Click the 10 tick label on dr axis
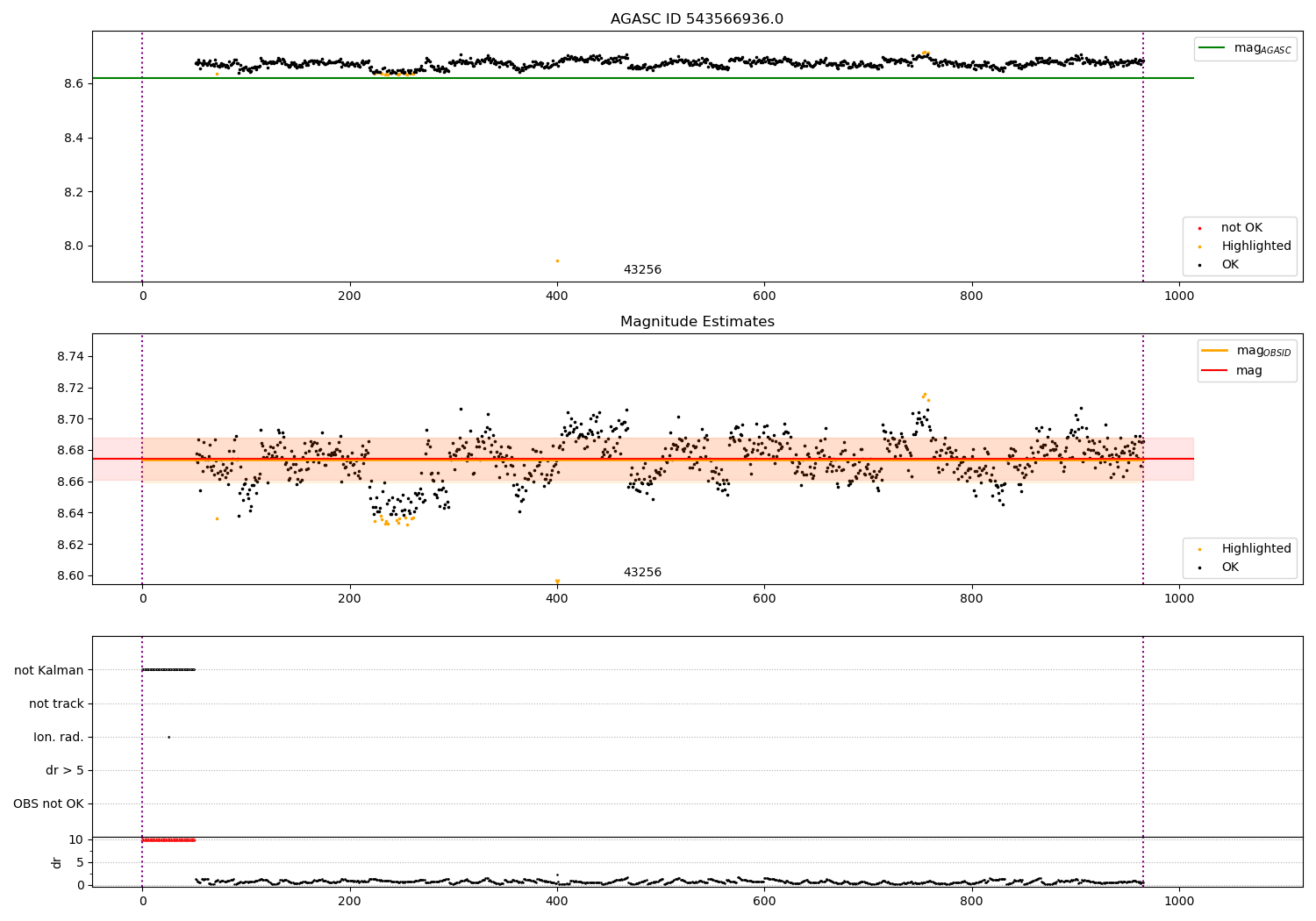 click(76, 839)
